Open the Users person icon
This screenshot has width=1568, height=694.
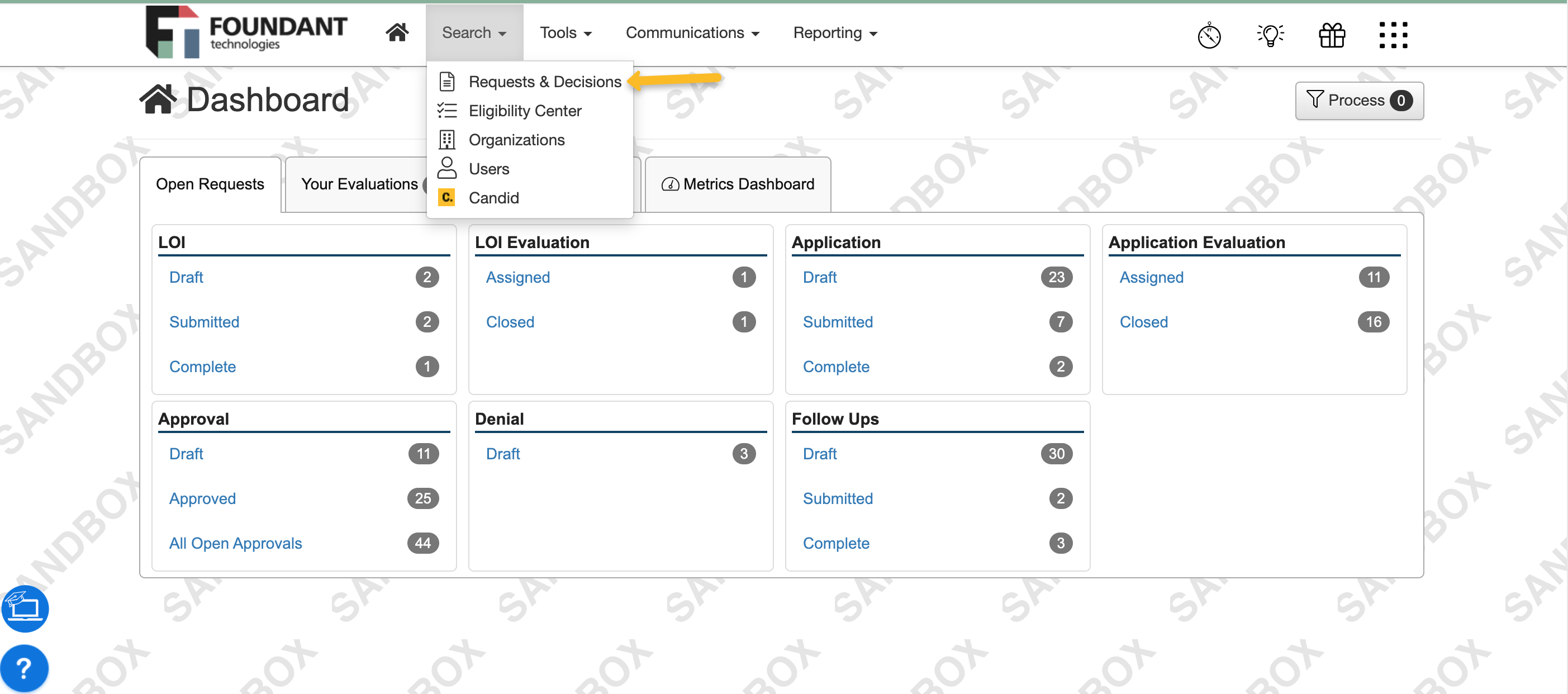click(x=448, y=168)
